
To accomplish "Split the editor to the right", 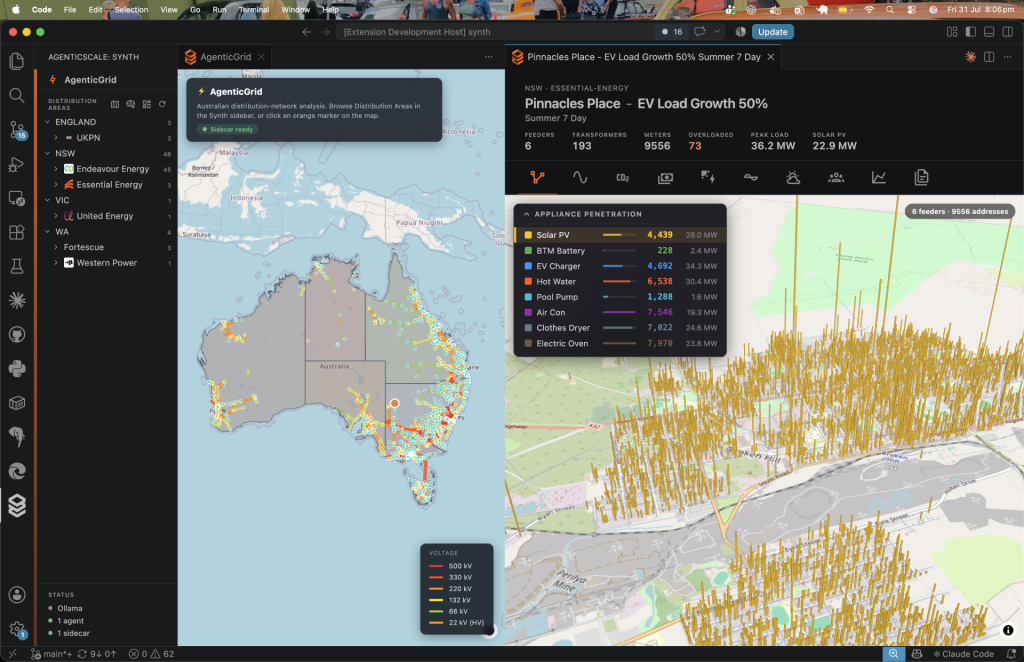I will coord(989,57).
